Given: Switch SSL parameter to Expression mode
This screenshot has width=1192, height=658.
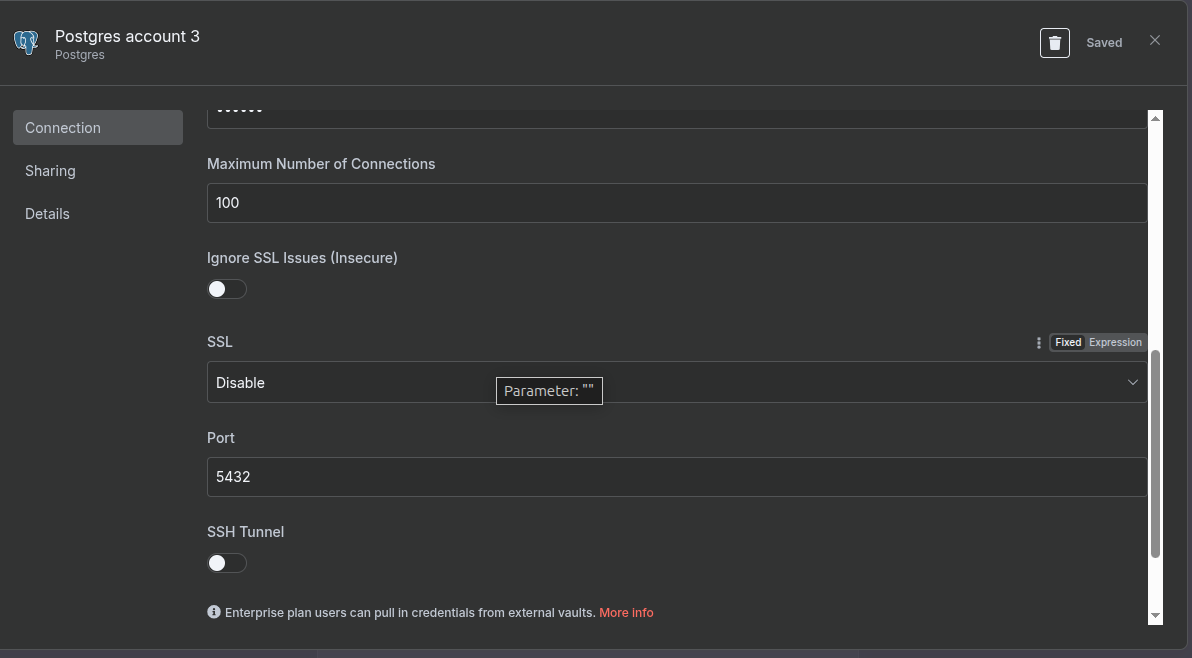Looking at the screenshot, I should point(1114,343).
